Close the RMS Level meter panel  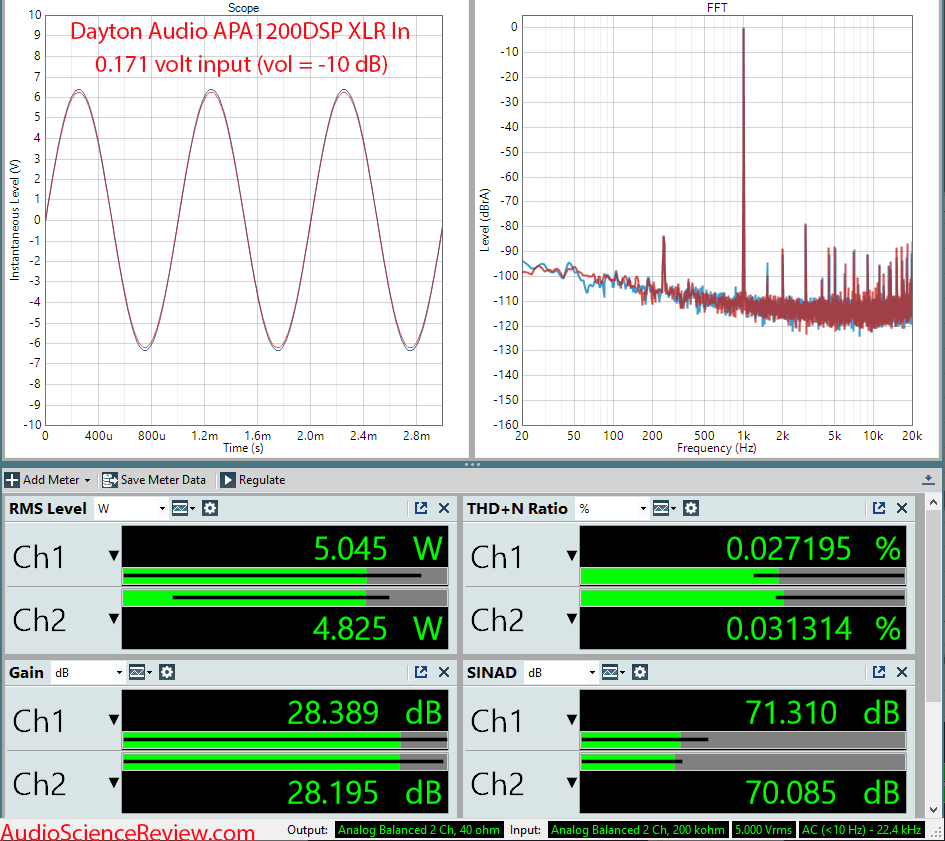[x=444, y=508]
